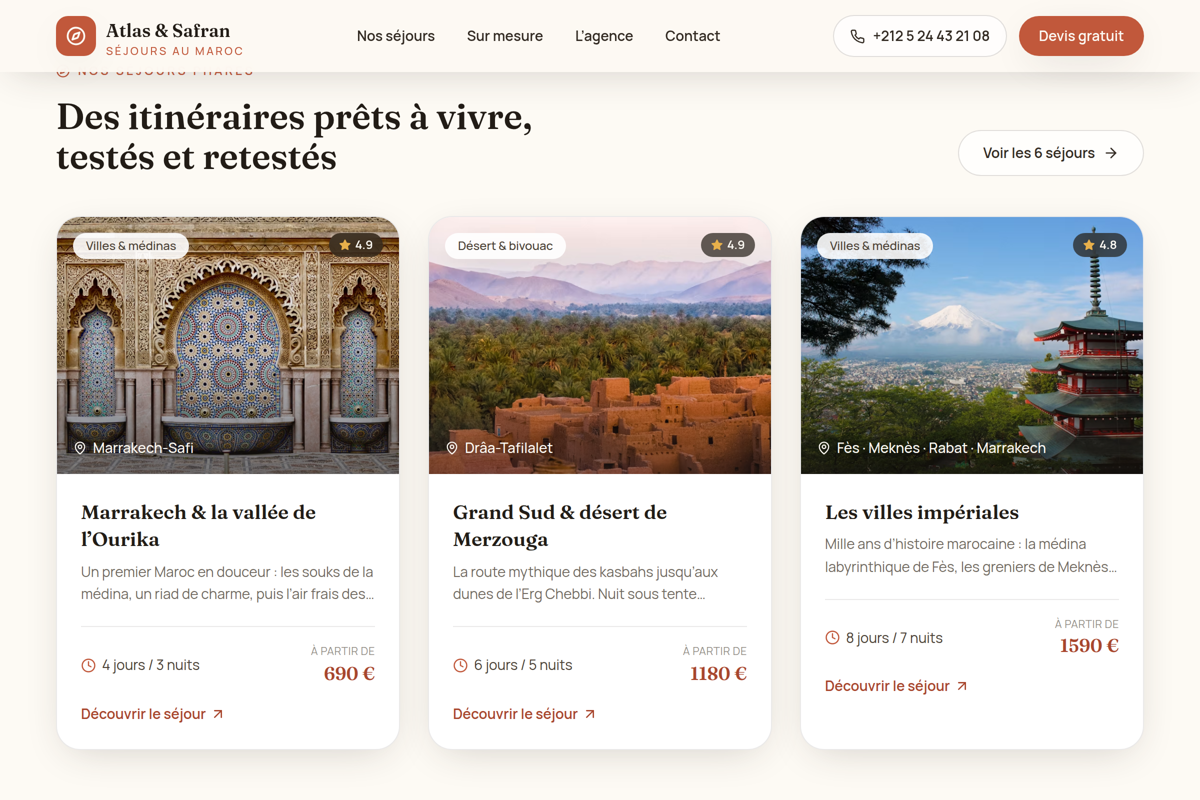
Task: Discover Les villes impériales stay link
Action: [896, 686]
